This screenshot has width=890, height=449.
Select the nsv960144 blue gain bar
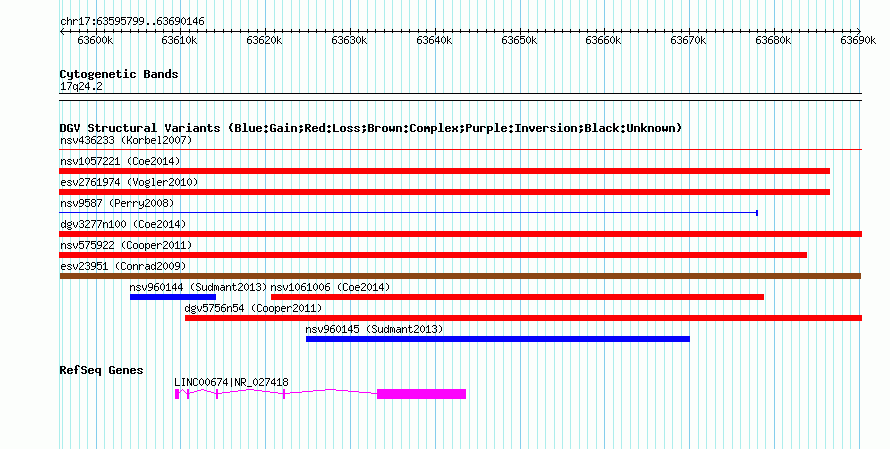(173, 297)
